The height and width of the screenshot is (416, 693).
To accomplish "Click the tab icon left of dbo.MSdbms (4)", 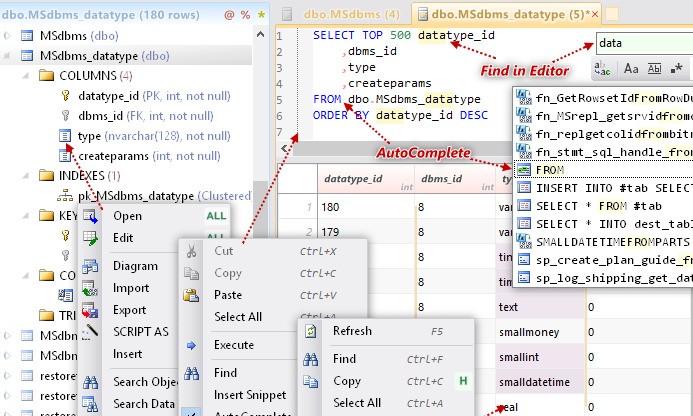I will (287, 14).
